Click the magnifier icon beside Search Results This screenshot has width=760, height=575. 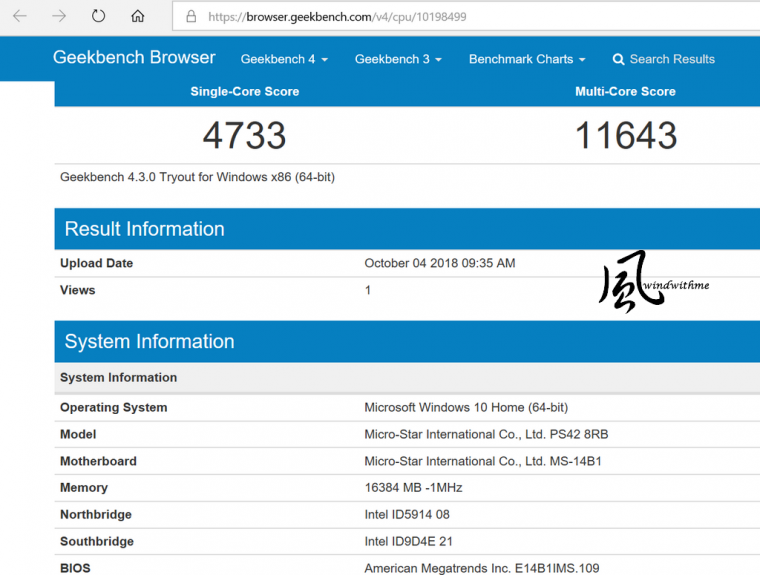click(618, 59)
